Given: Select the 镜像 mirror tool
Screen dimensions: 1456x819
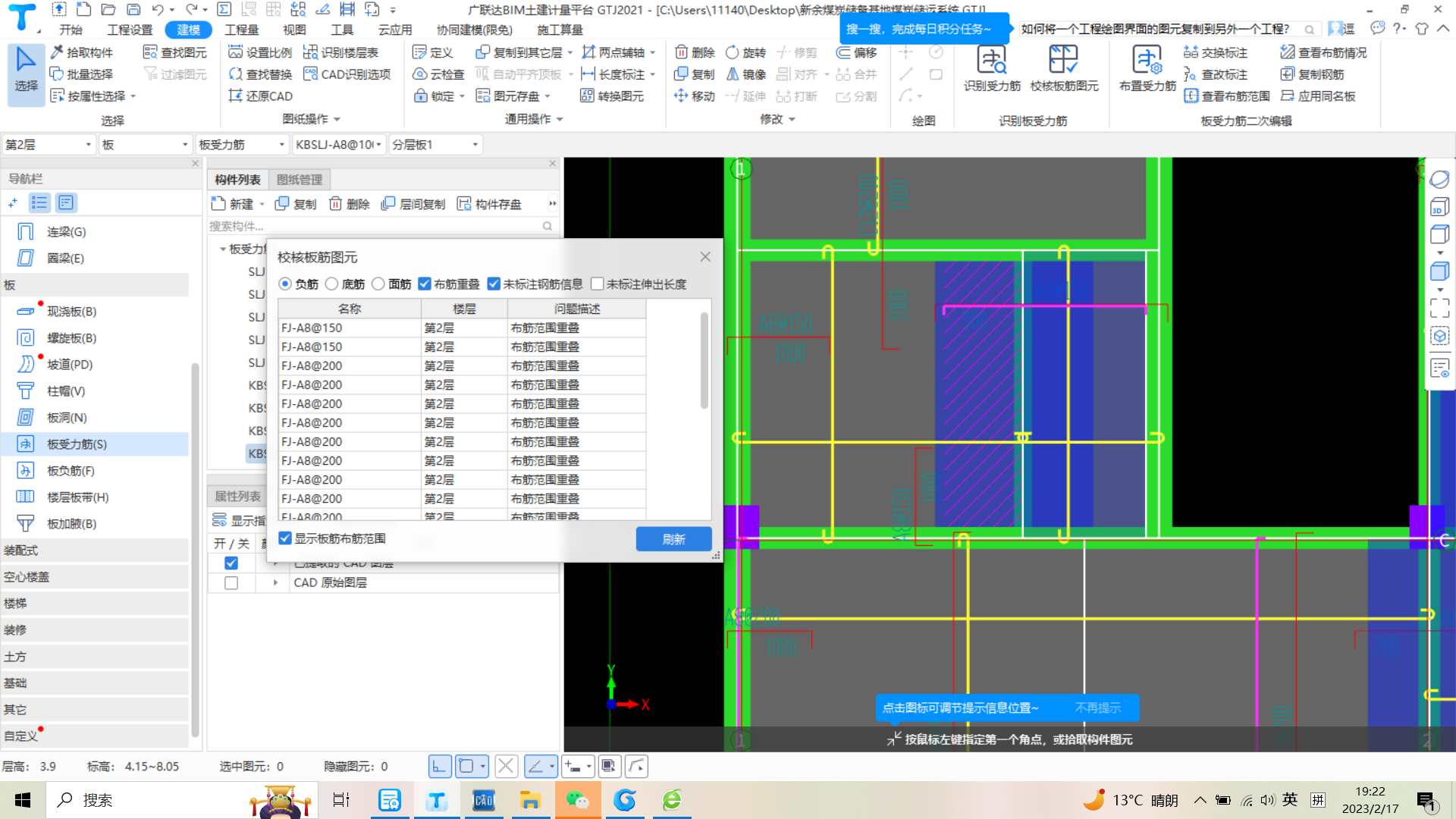Looking at the screenshot, I should tap(745, 74).
